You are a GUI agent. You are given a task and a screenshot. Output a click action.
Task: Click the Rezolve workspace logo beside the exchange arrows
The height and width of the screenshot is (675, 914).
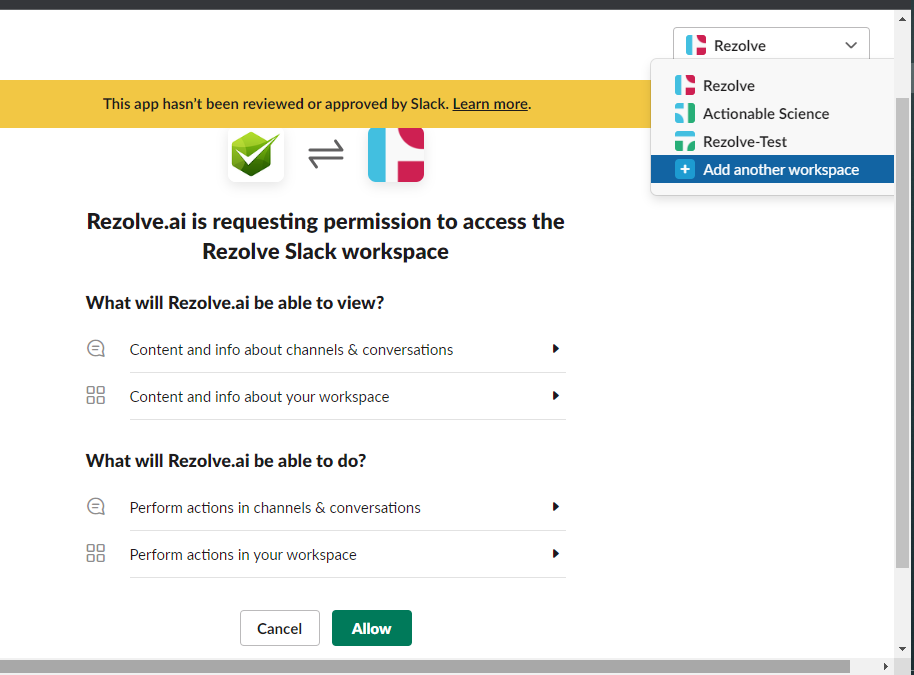[x=396, y=154]
